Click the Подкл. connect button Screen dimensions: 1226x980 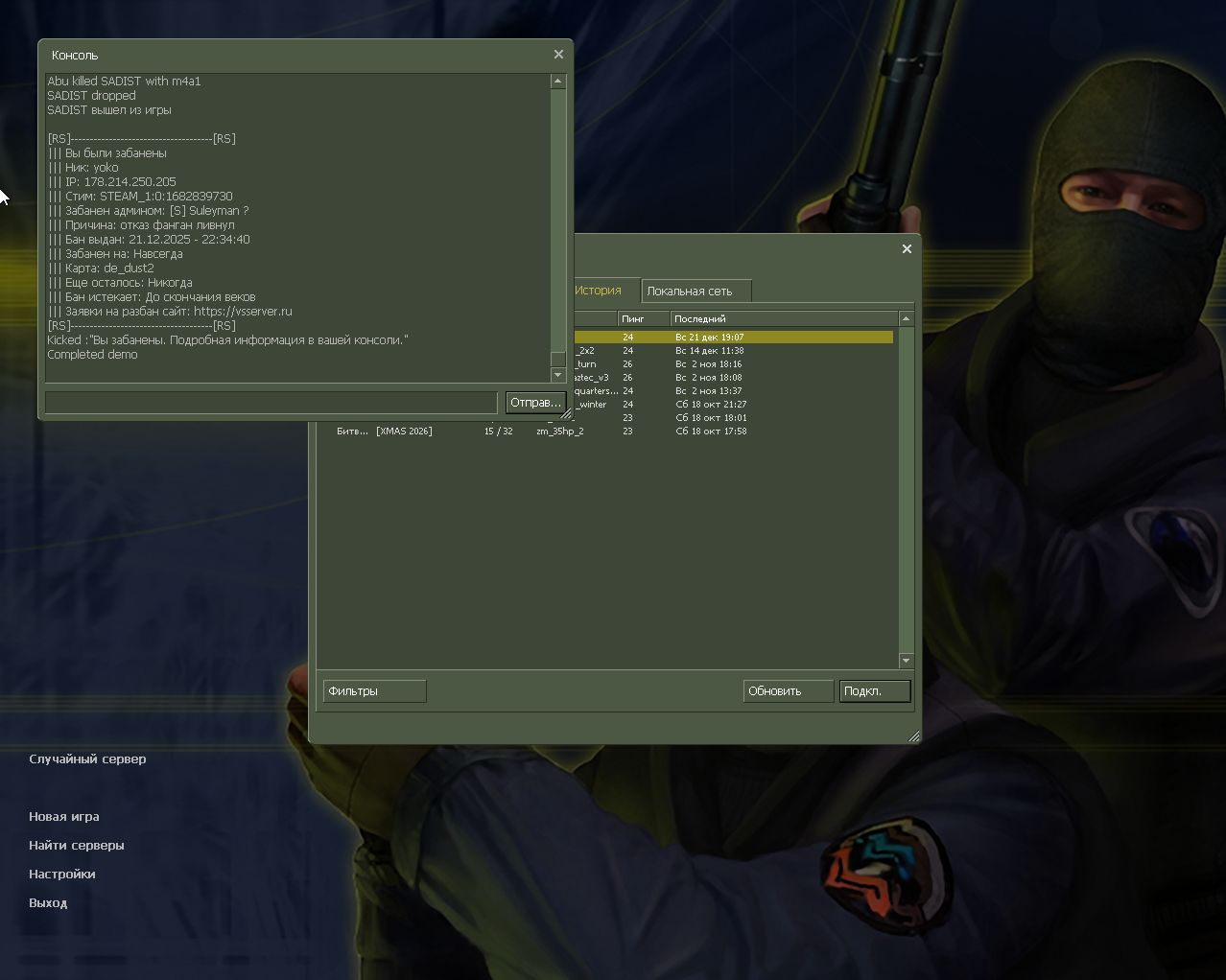coord(874,691)
